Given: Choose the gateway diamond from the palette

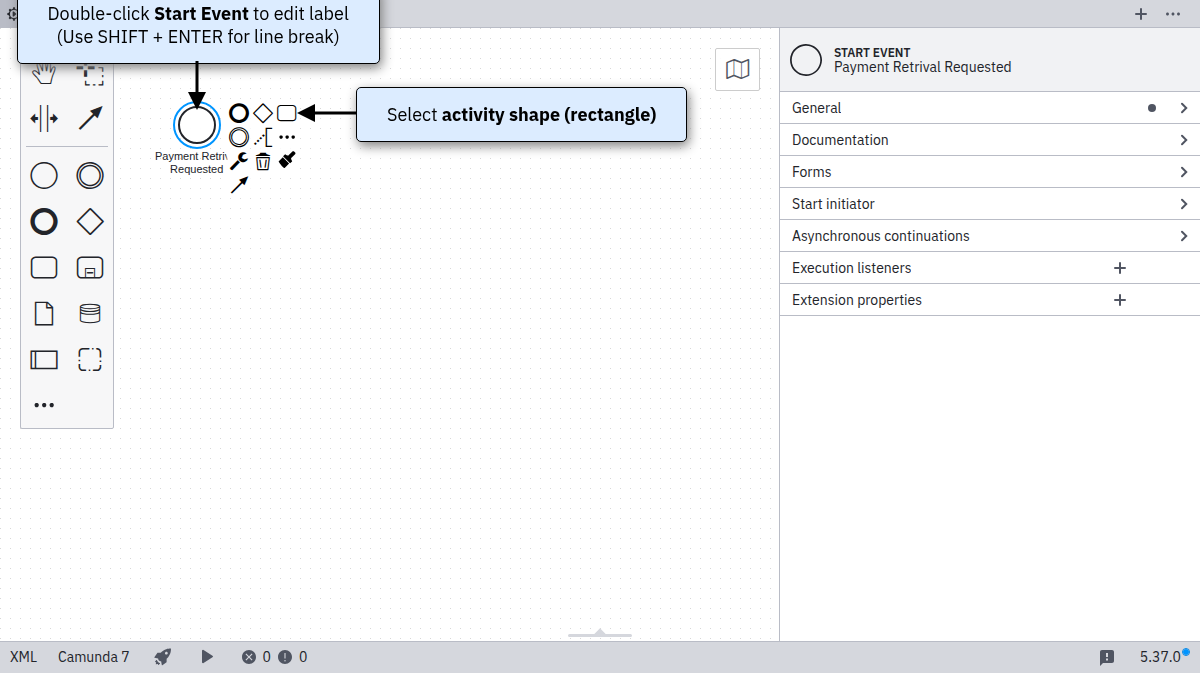Looking at the screenshot, I should (90, 222).
